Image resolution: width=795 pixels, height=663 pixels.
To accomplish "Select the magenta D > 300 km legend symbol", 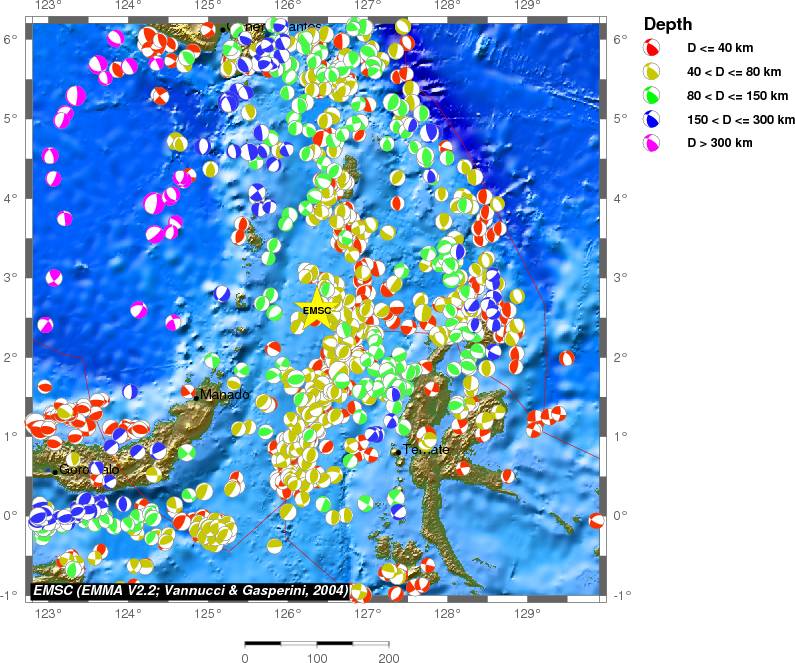I will point(651,143).
